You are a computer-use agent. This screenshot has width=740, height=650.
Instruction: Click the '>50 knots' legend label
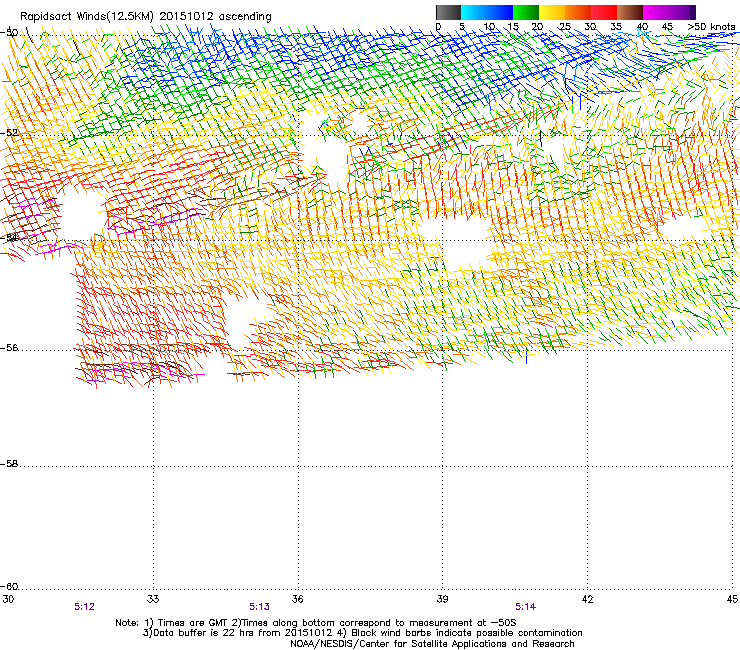(x=711, y=27)
